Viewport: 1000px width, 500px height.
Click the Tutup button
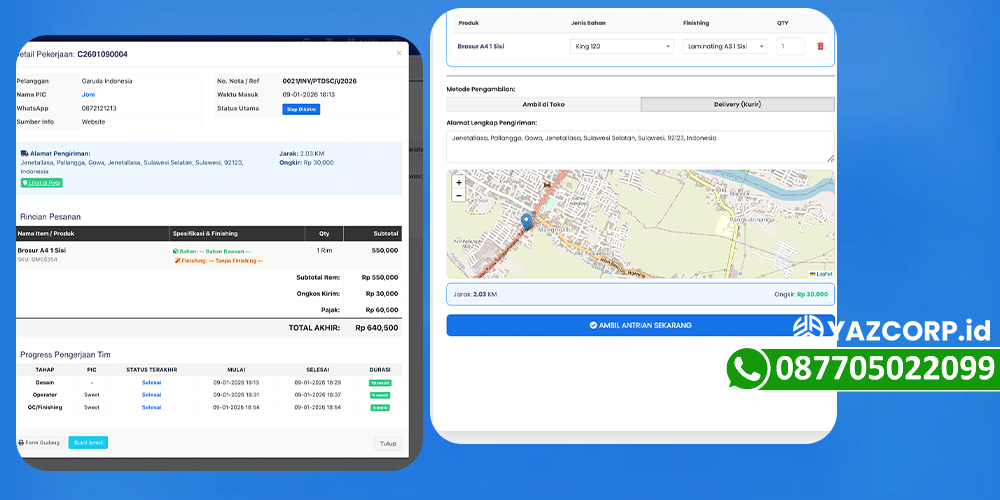(388, 443)
